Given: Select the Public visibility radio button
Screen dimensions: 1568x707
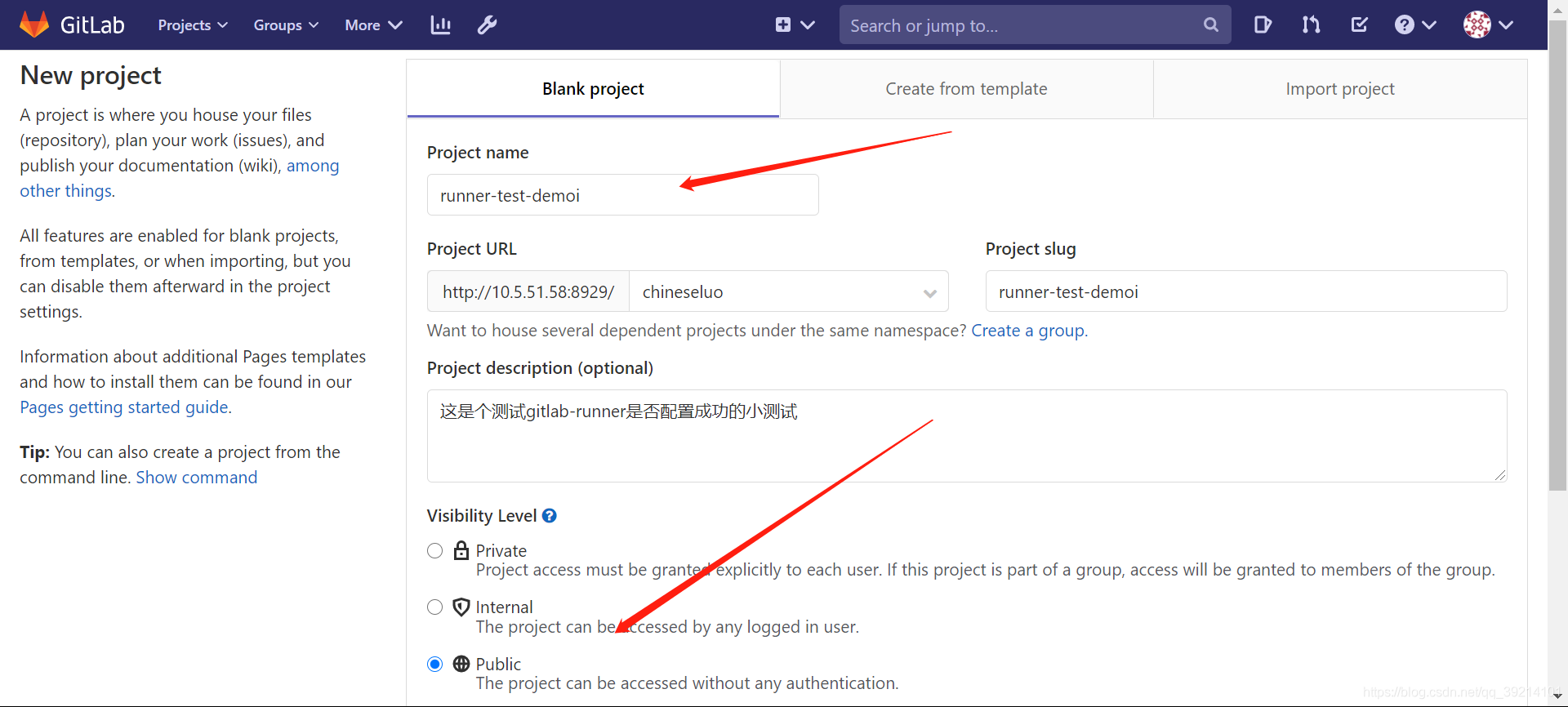Looking at the screenshot, I should tap(435, 665).
